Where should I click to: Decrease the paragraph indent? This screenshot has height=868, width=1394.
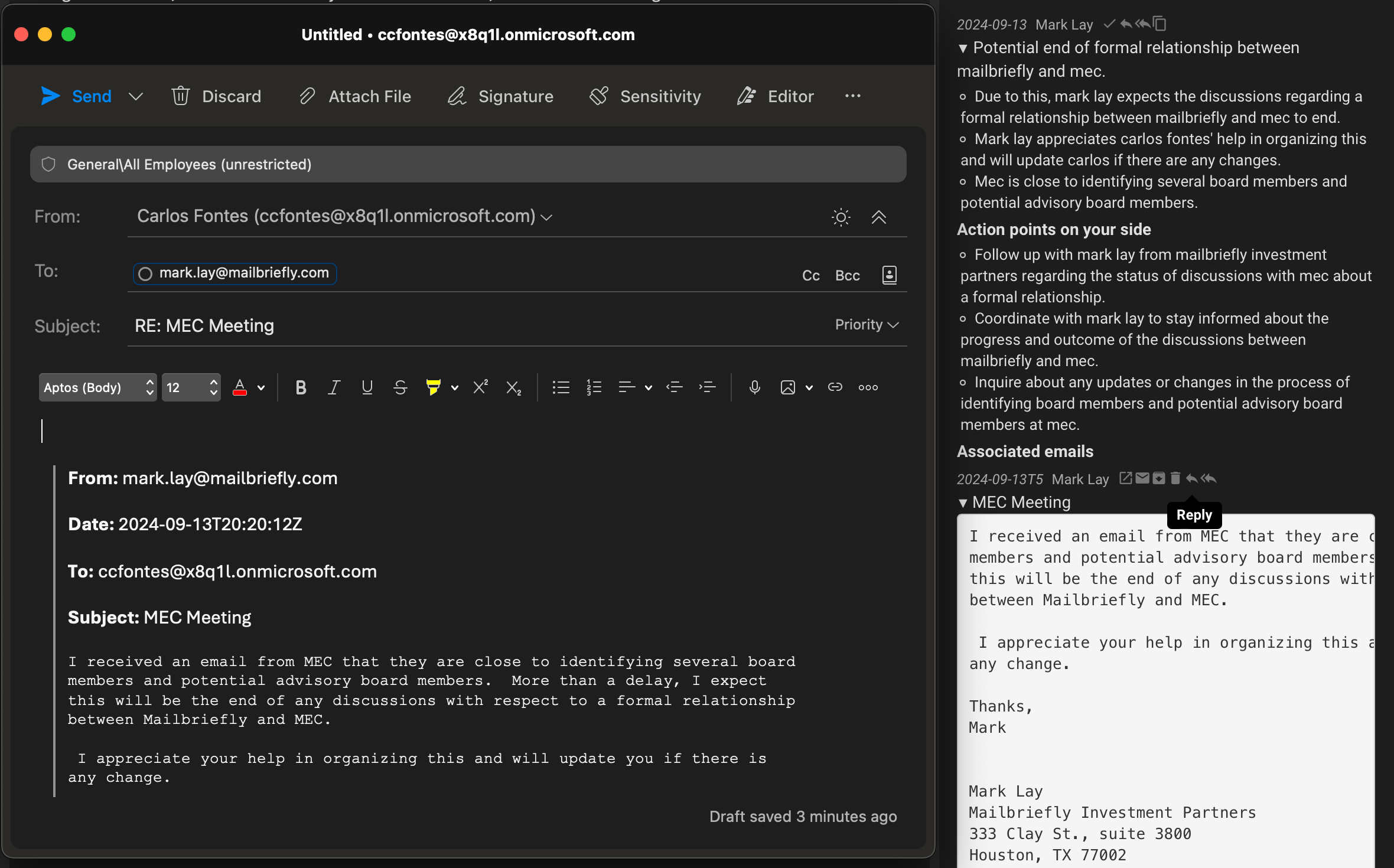pyautogui.click(x=674, y=387)
